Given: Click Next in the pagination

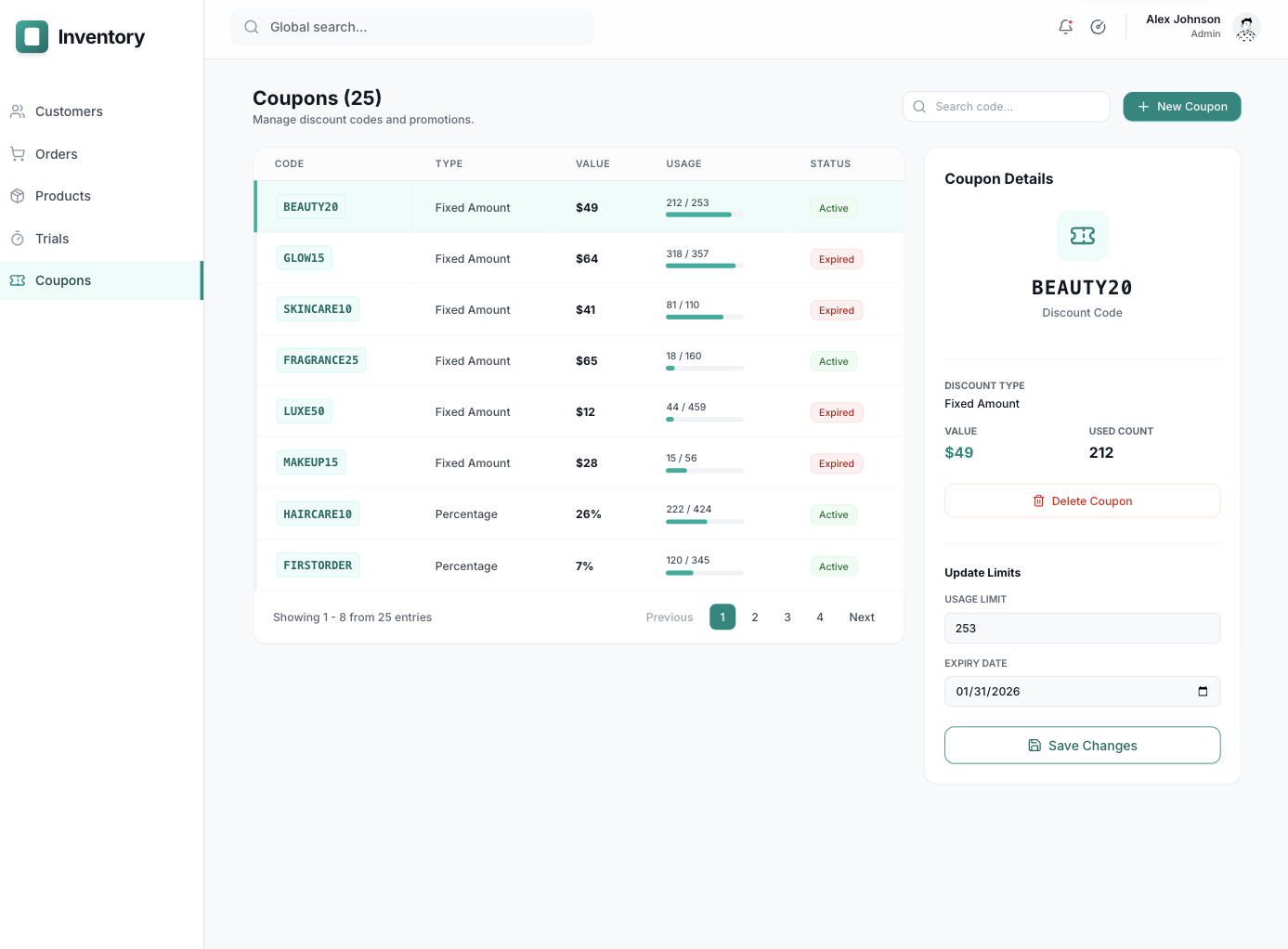Looking at the screenshot, I should click(862, 617).
